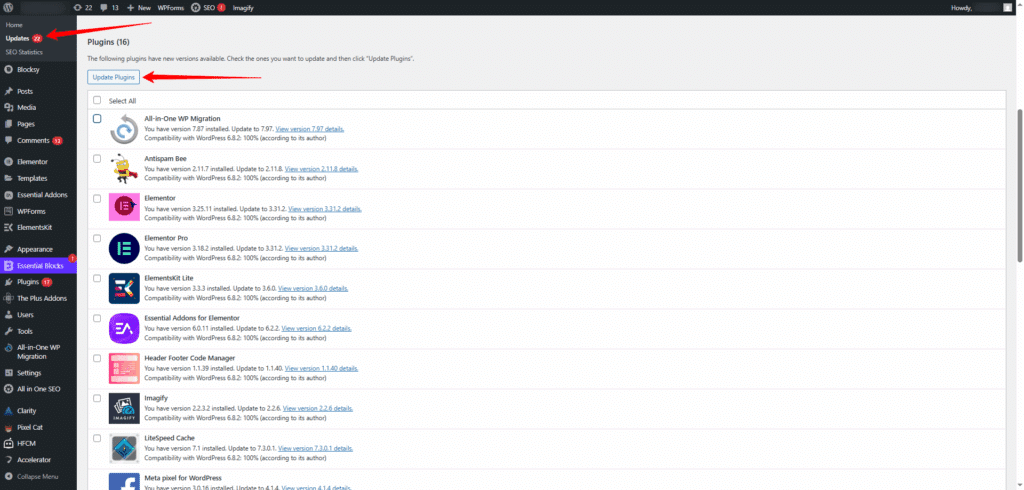Screen dimensions: 1024x490
Task: Click The Plus Addons sidebar icon
Action: click(x=8, y=298)
